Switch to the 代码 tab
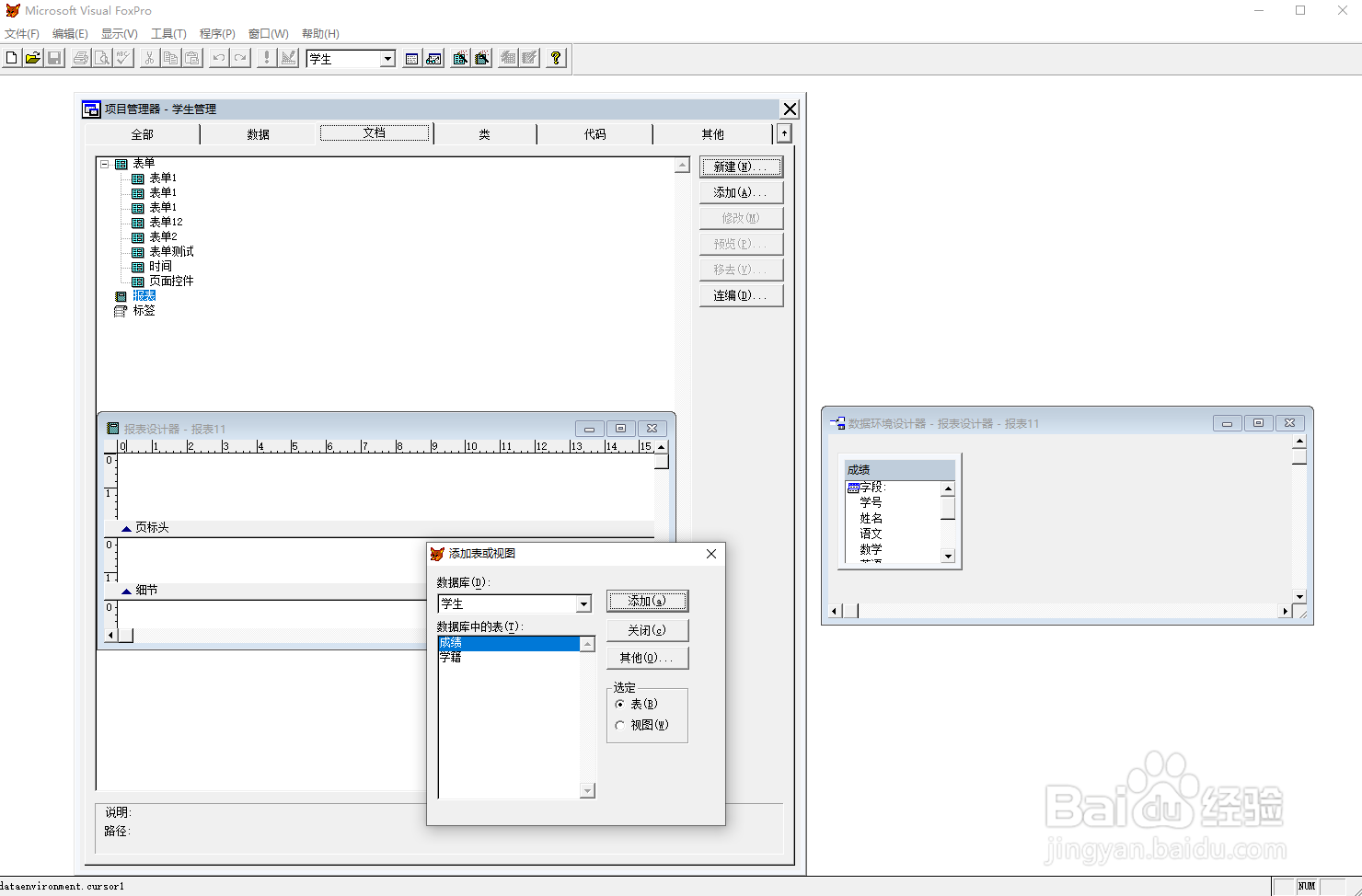This screenshot has width=1362, height=896. coord(594,134)
